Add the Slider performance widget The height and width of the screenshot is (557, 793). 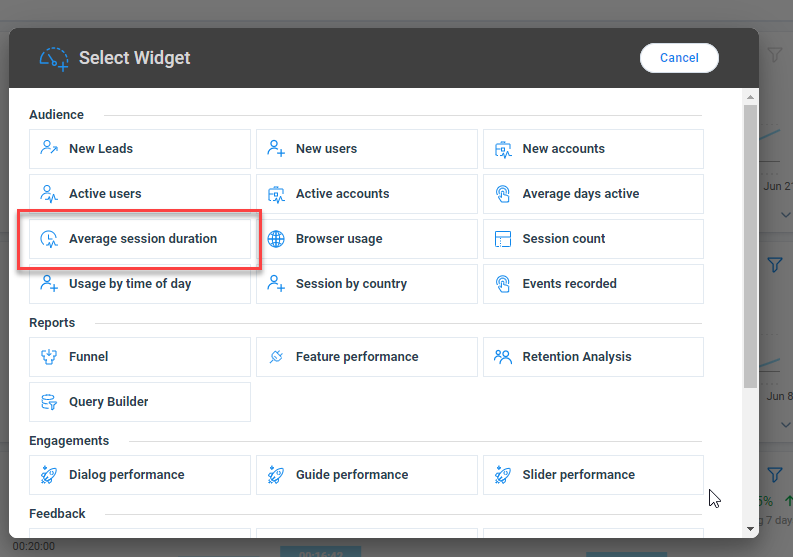click(593, 475)
